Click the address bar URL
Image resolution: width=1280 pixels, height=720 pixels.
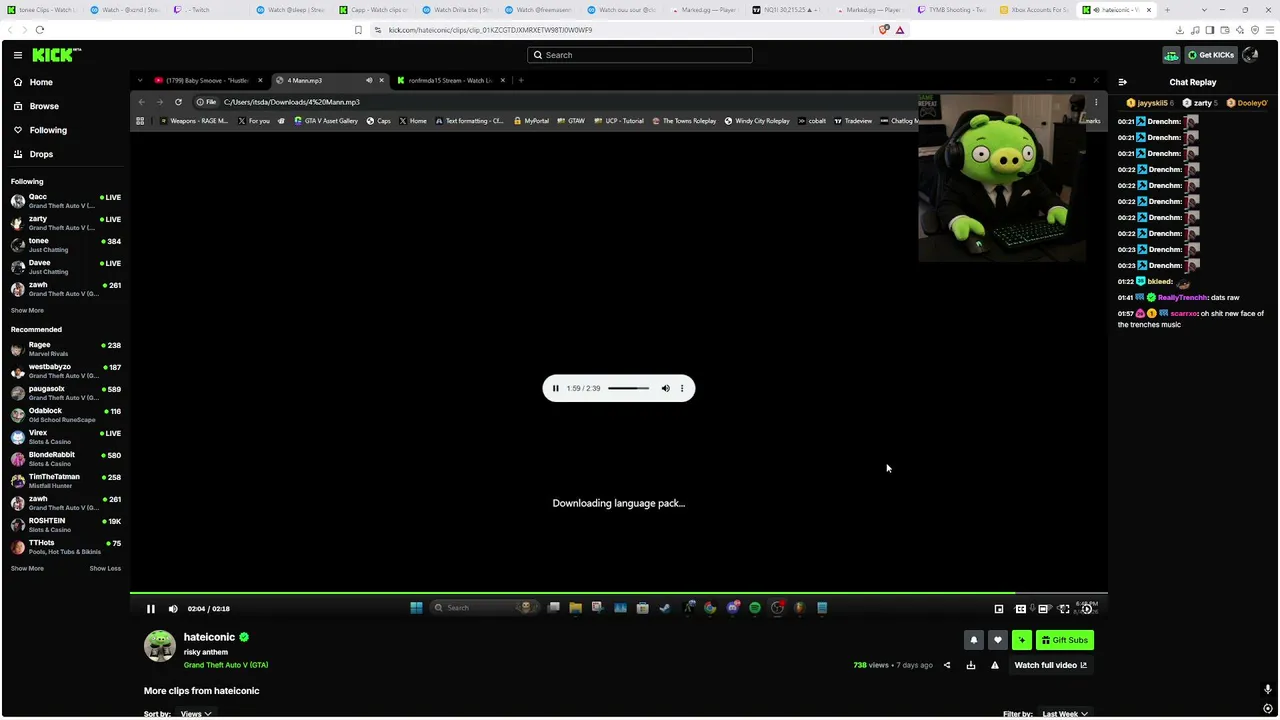click(490, 30)
